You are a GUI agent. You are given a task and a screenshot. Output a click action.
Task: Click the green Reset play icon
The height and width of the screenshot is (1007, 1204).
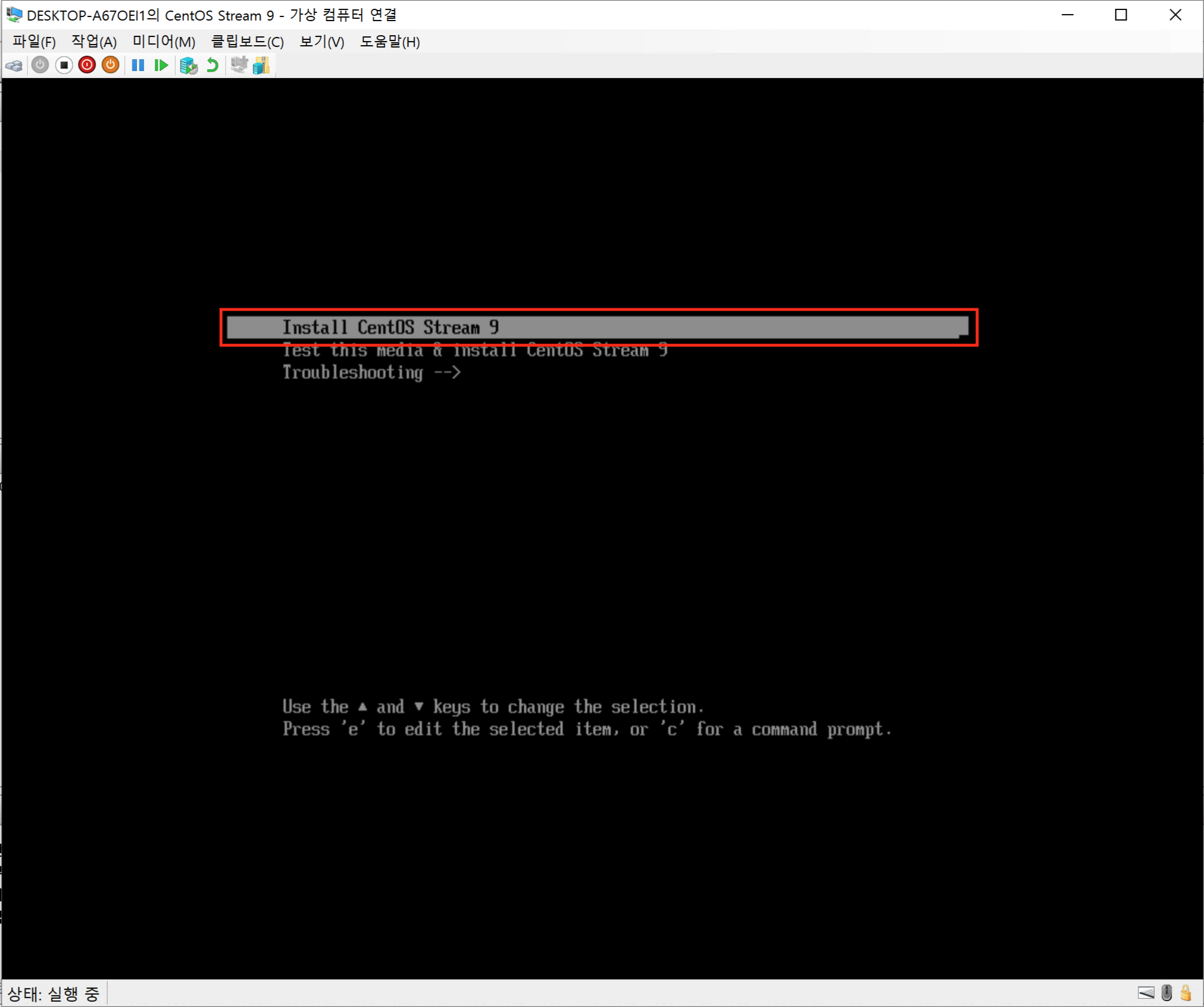pyautogui.click(x=161, y=65)
